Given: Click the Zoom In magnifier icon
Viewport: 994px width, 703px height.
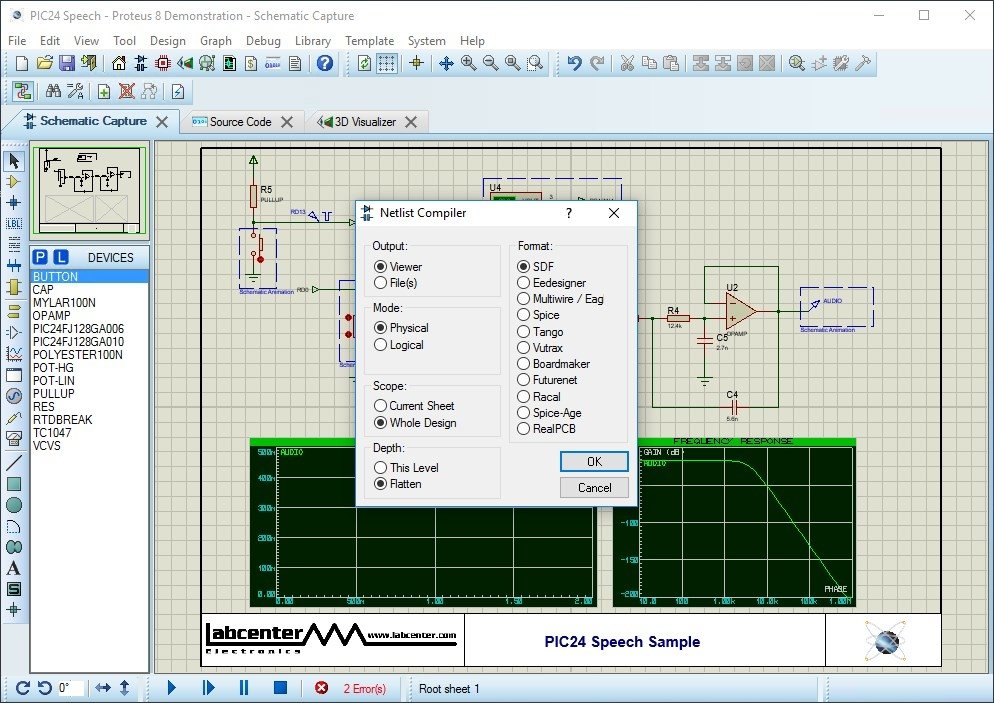Looking at the screenshot, I should coord(468,63).
